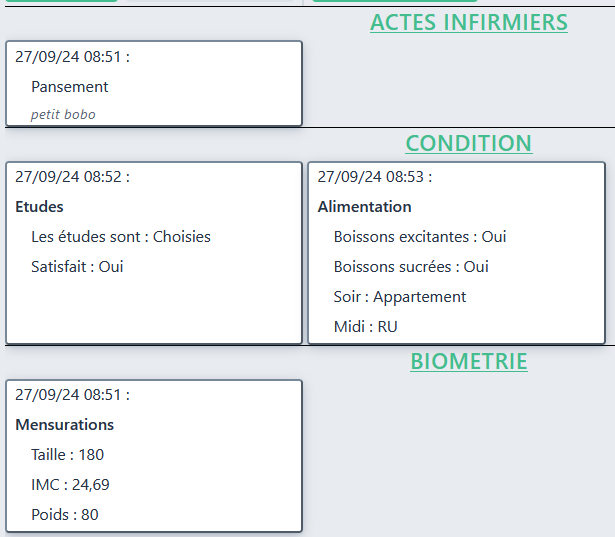Select the "Soir : Appartement" line
This screenshot has height=537, width=615.
click(x=400, y=297)
